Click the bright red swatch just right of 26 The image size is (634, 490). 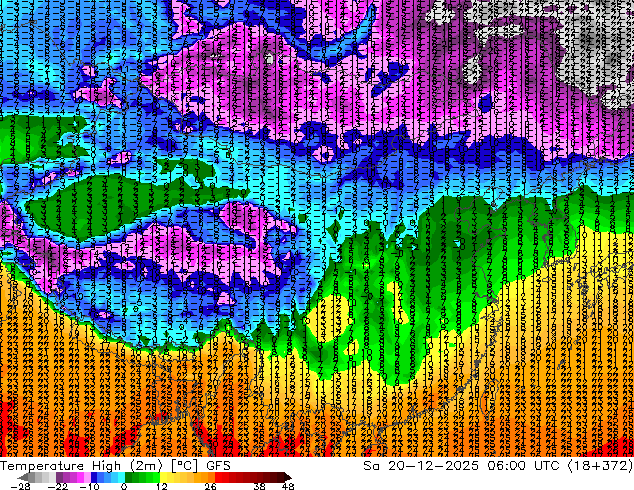coord(218,477)
